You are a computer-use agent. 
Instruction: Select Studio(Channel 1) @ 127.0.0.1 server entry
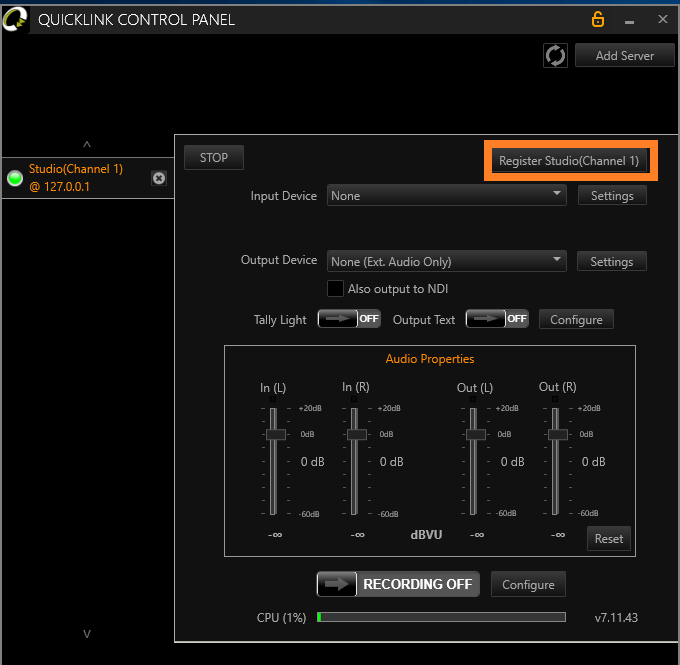click(88, 178)
